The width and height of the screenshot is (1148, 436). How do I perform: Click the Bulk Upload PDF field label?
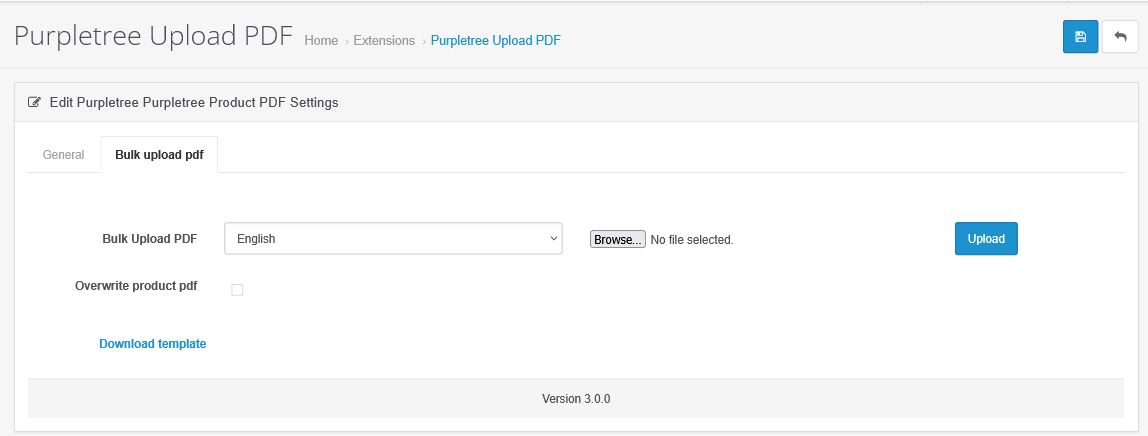click(149, 239)
